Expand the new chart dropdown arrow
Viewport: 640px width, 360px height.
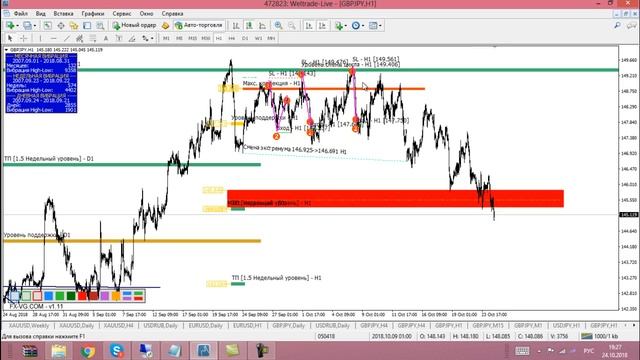click(17, 26)
